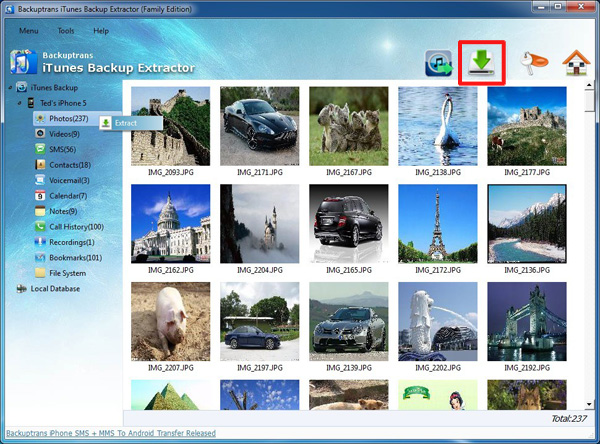Open the Tools menu

point(66,31)
